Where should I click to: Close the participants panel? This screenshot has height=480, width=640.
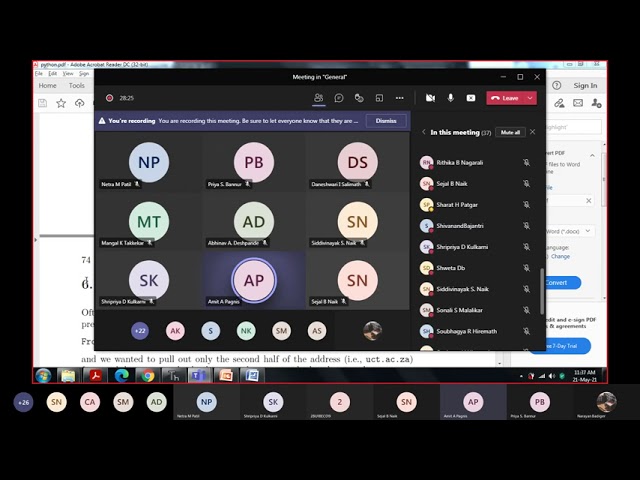[x=533, y=132]
